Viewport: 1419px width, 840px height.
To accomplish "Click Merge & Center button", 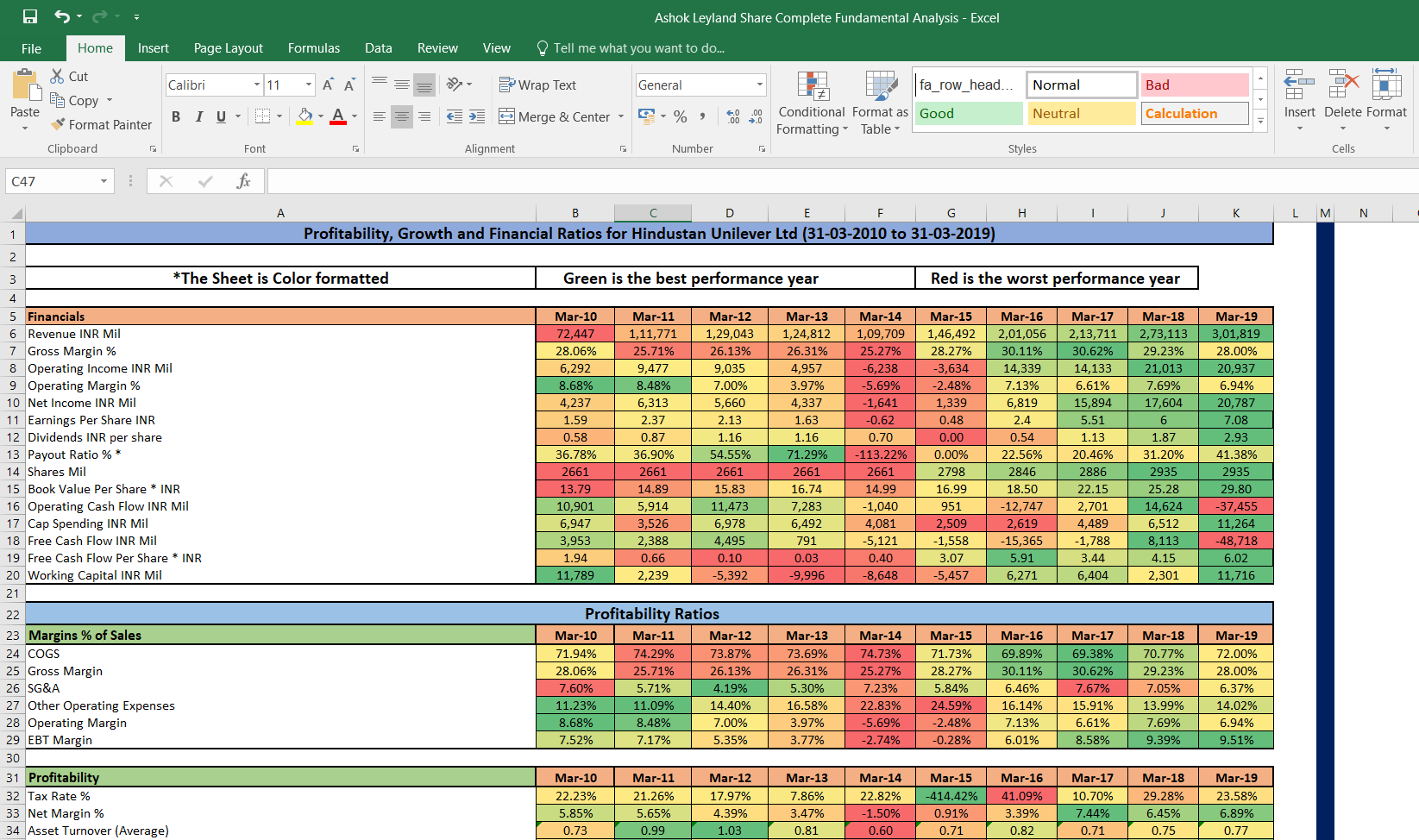I will pyautogui.click(x=555, y=116).
